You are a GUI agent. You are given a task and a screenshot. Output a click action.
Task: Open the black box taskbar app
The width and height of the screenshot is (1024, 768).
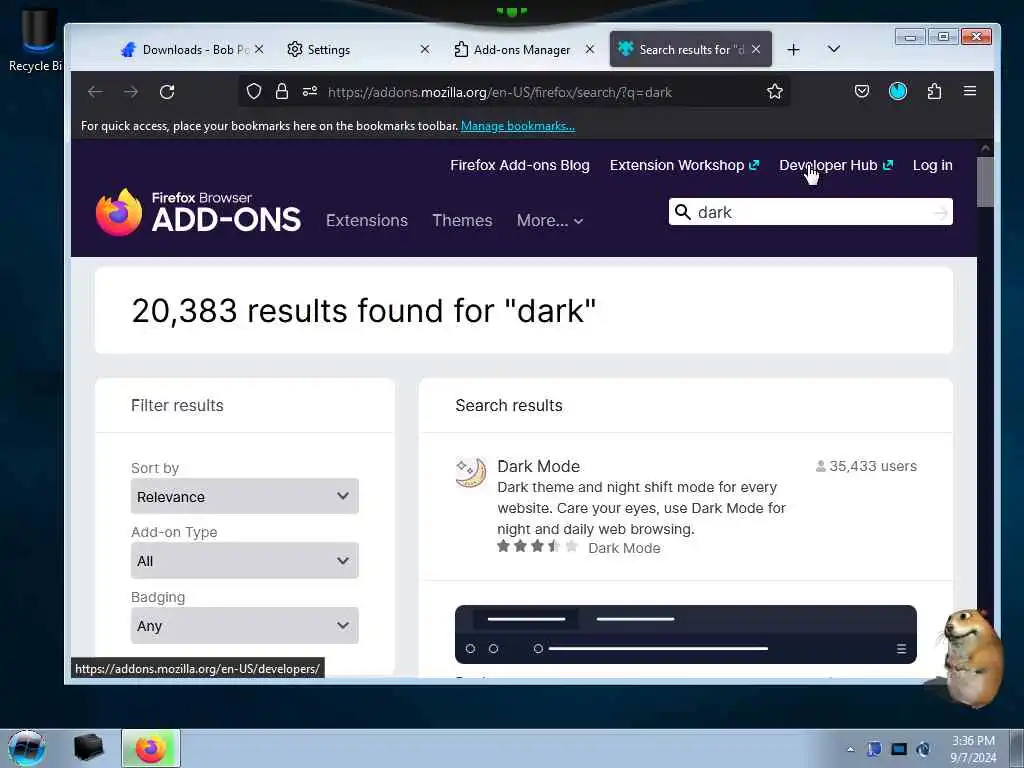(x=88, y=748)
